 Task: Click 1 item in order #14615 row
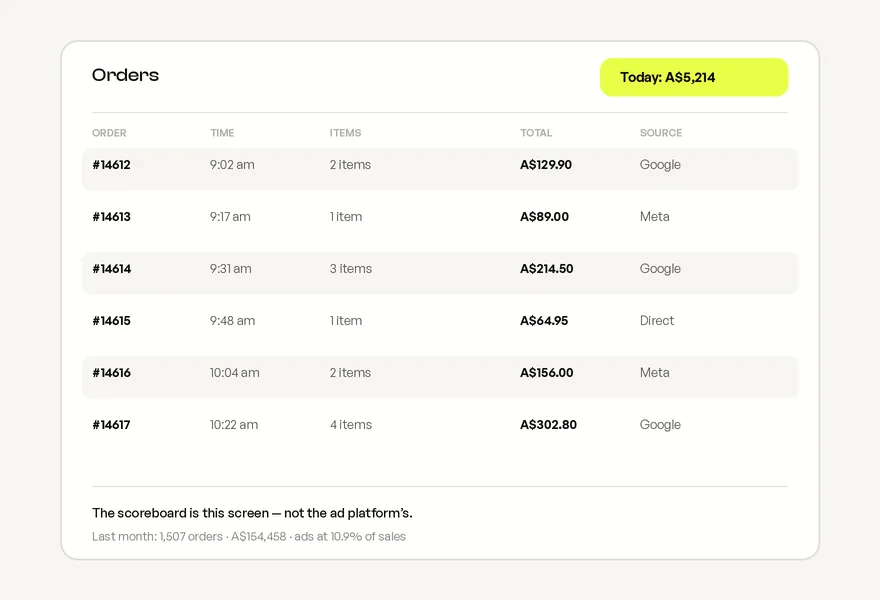346,320
